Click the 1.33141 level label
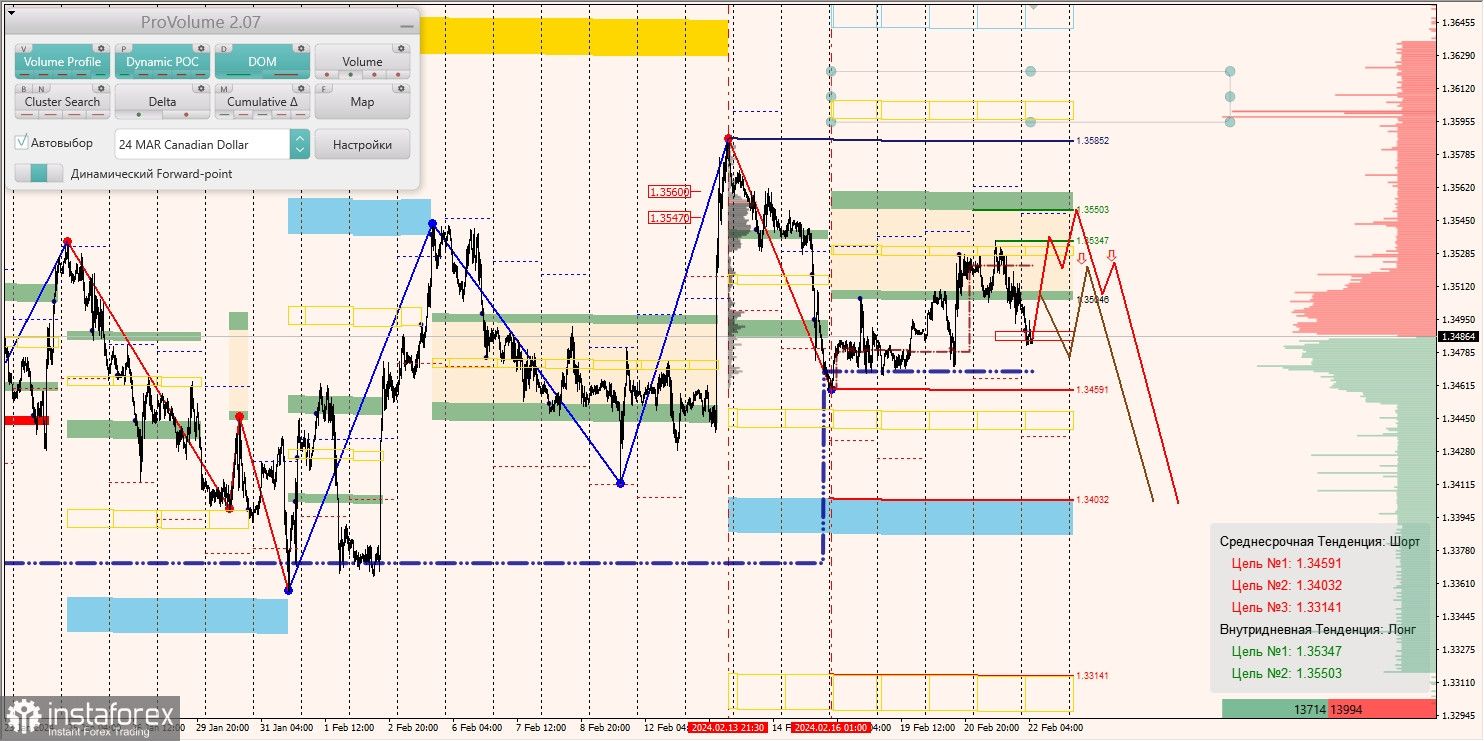Screen dimensions: 1484x741 coord(1093,676)
